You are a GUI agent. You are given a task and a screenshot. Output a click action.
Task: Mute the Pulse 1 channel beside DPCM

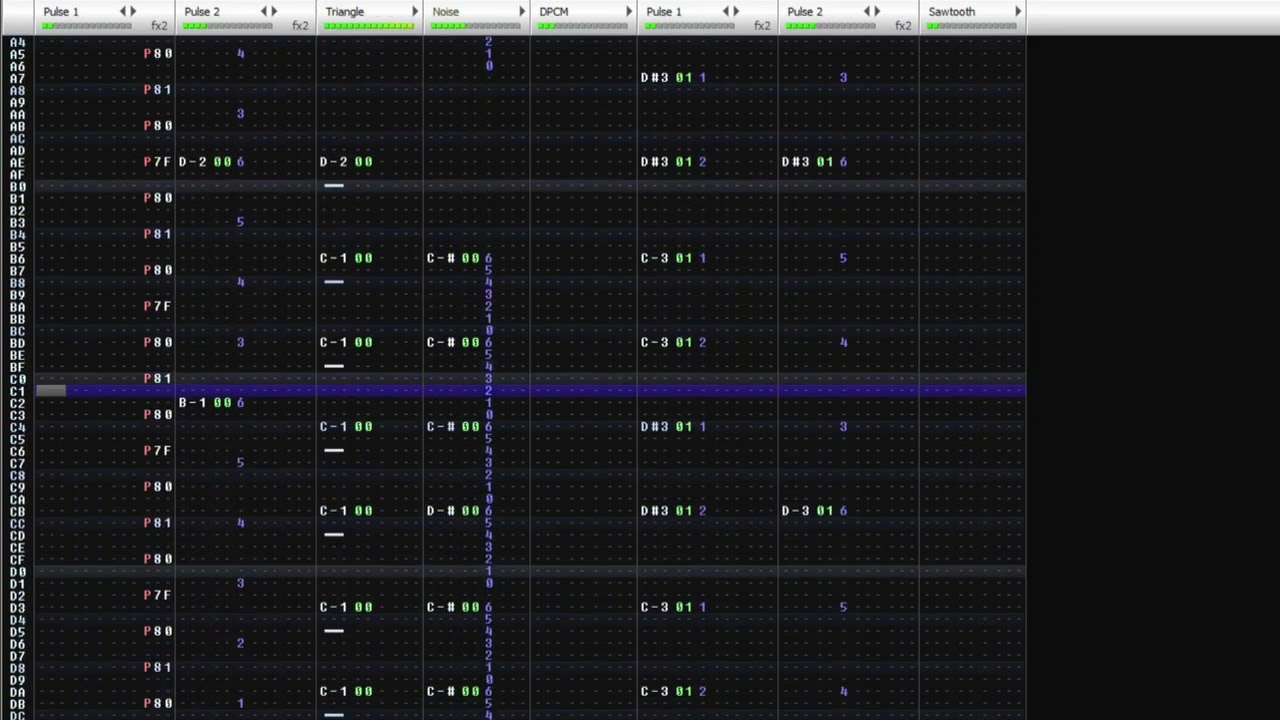coord(664,12)
